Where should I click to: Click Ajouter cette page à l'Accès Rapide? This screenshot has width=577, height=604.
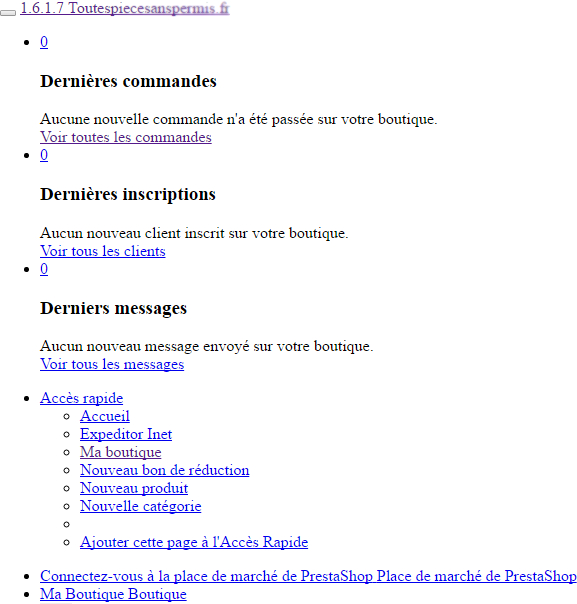click(x=194, y=542)
